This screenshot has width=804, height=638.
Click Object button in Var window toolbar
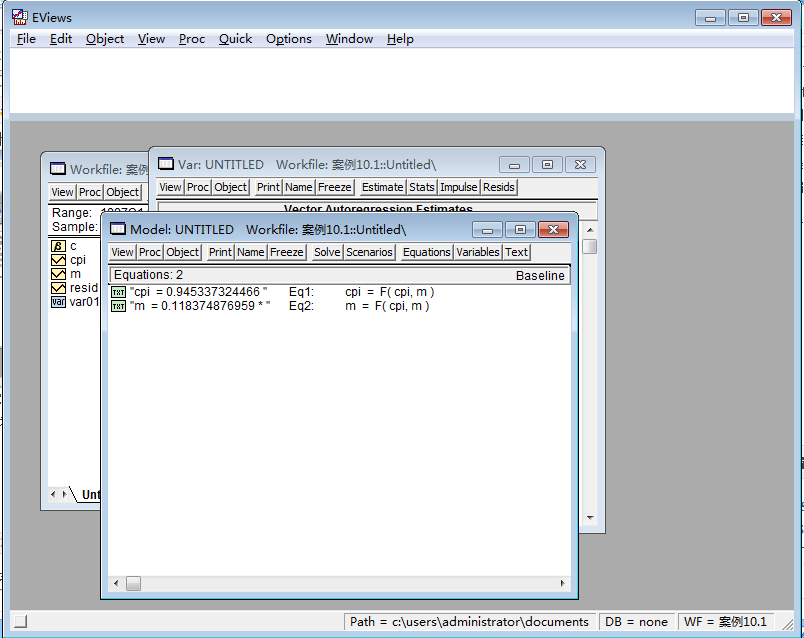point(230,187)
